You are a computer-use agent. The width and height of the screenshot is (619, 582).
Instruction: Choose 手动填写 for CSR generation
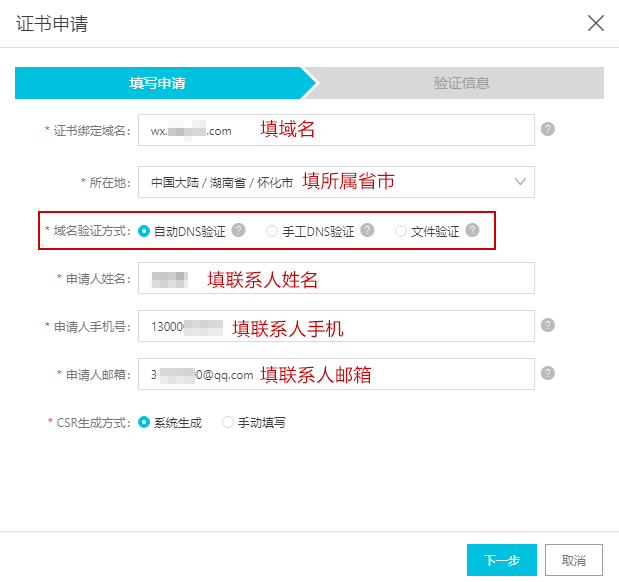228,422
